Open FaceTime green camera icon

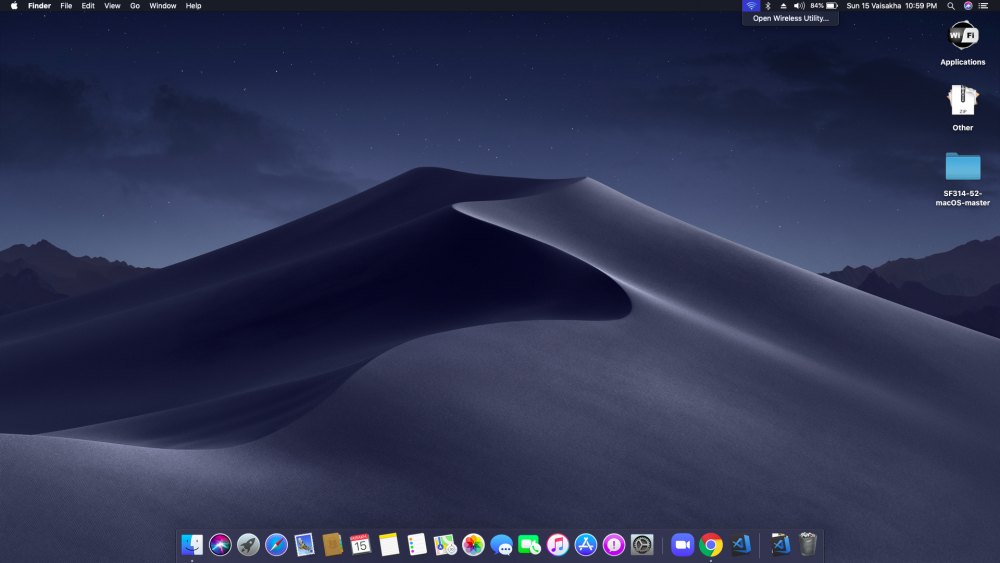click(x=529, y=545)
